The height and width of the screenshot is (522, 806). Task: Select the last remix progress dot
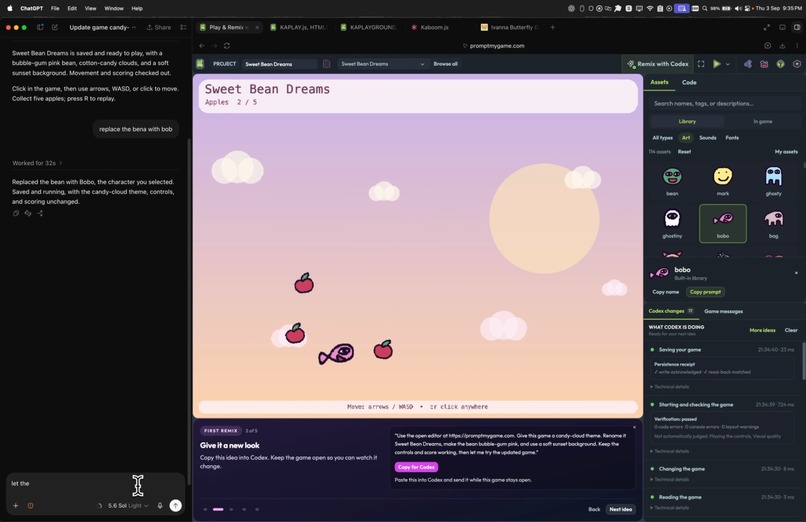point(257,510)
